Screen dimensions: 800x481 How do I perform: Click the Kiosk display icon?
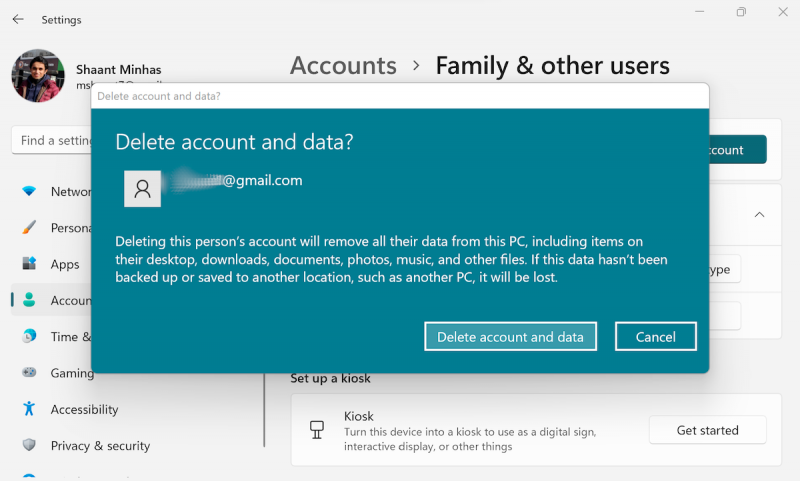click(317, 430)
